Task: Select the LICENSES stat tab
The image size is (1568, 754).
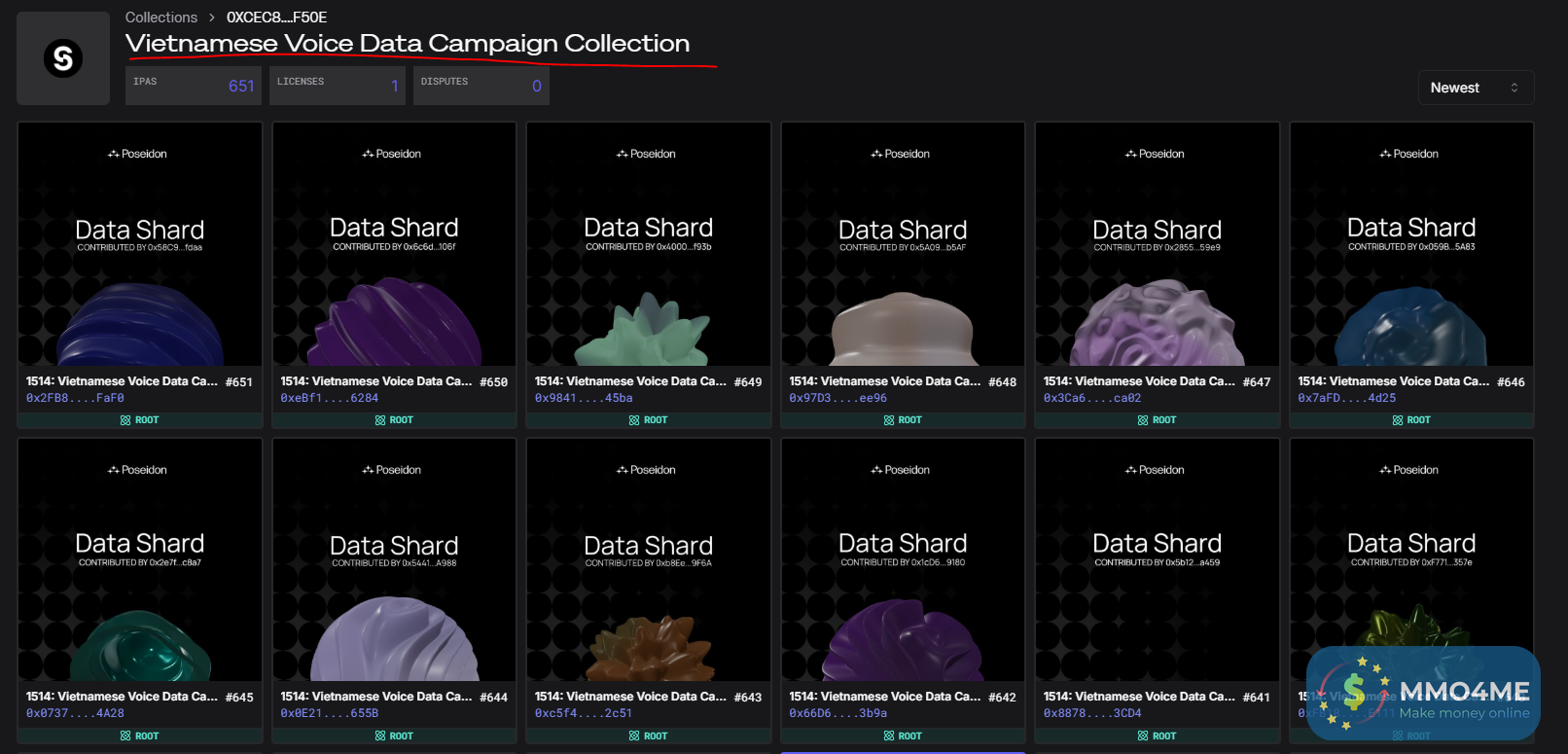Action: pos(338,86)
